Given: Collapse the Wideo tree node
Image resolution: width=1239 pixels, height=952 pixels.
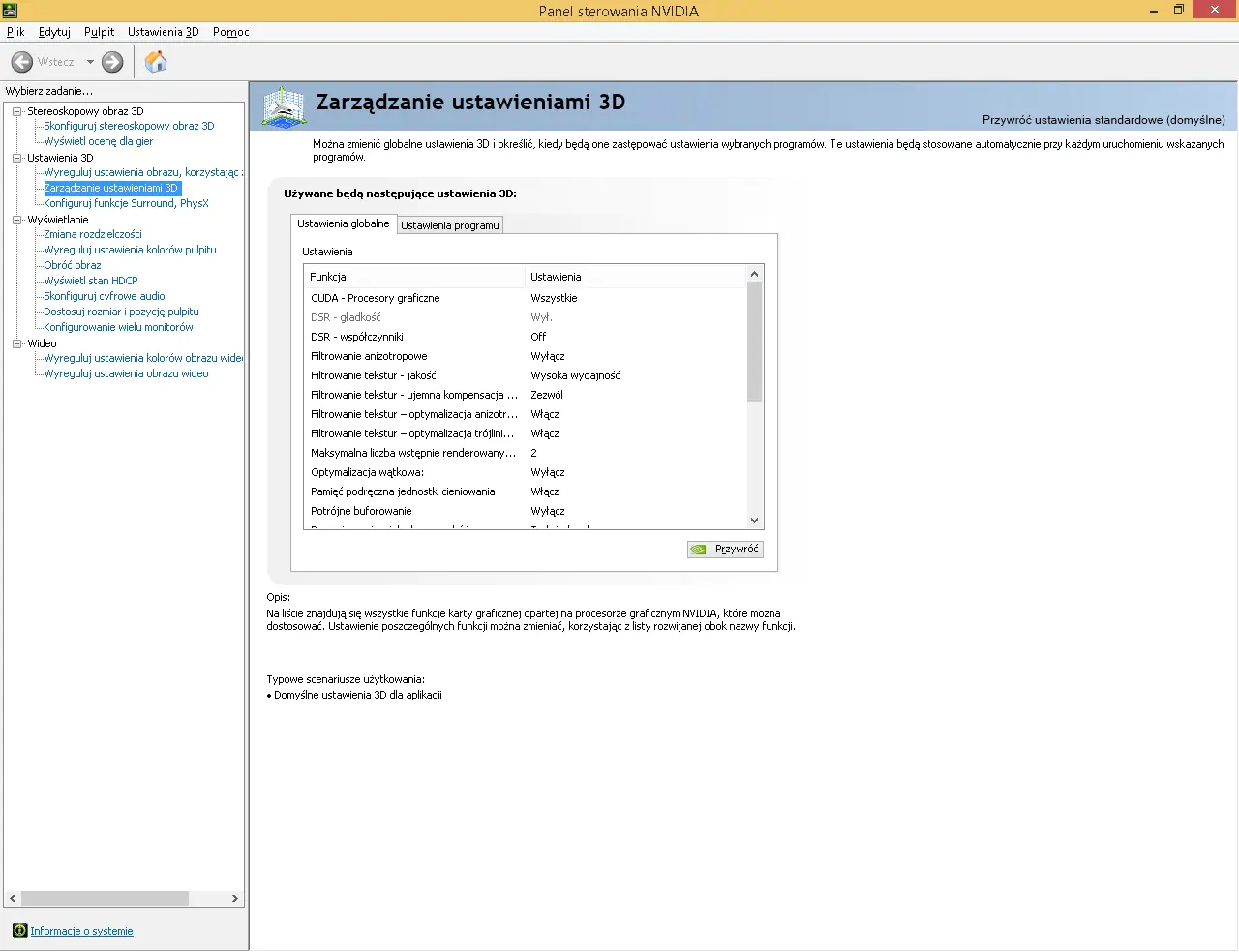Looking at the screenshot, I should 16,343.
